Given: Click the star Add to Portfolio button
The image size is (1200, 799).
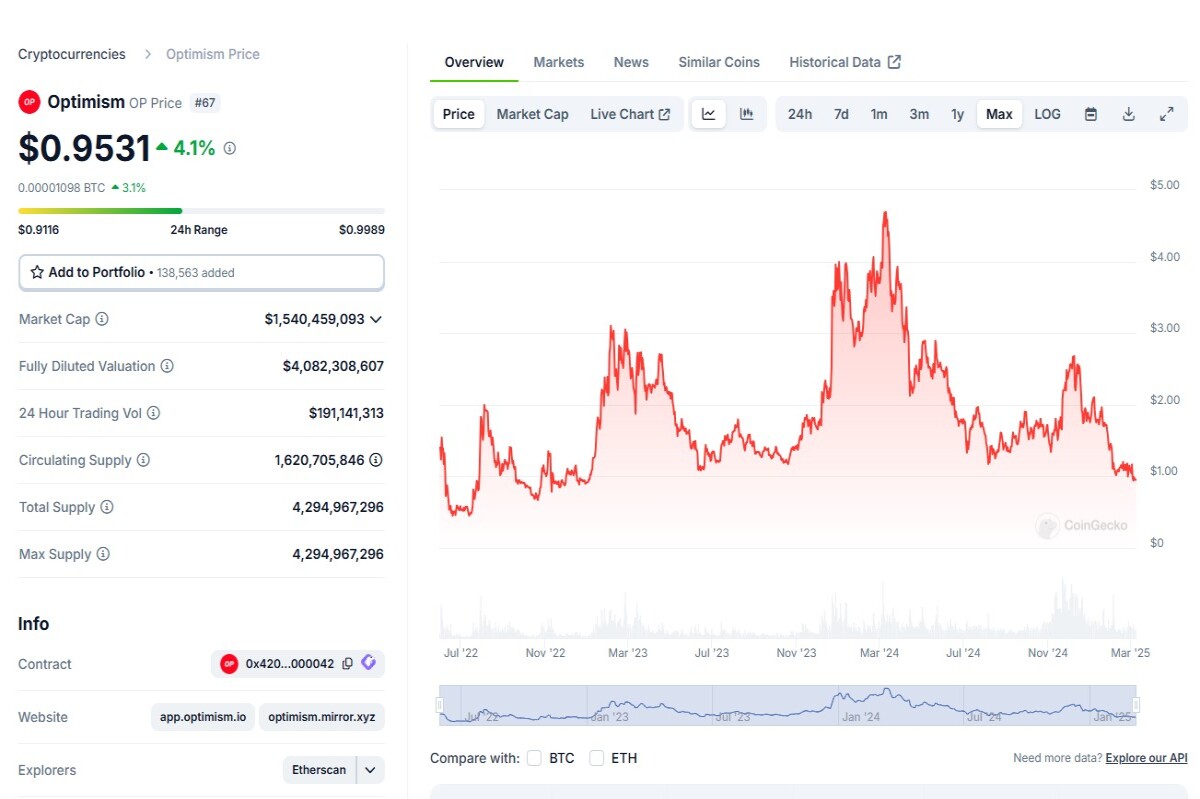Looking at the screenshot, I should [x=201, y=272].
